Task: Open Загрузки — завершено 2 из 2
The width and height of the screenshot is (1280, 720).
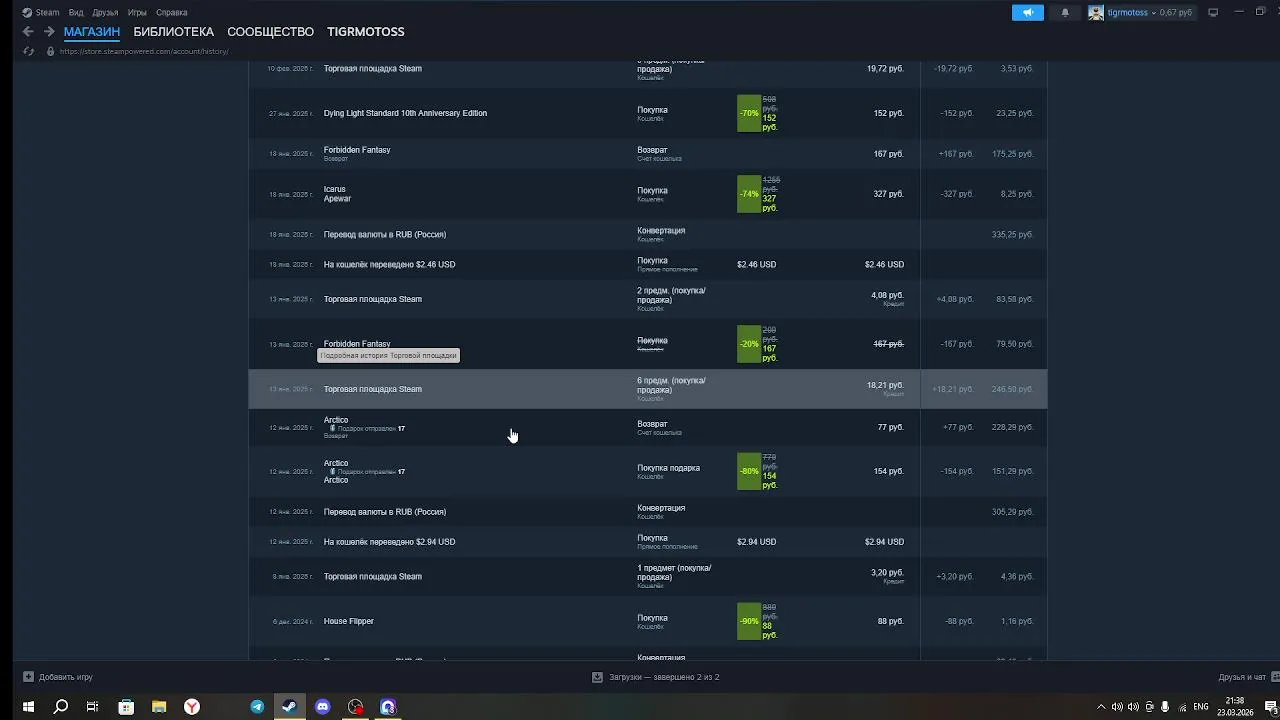Action: (656, 677)
